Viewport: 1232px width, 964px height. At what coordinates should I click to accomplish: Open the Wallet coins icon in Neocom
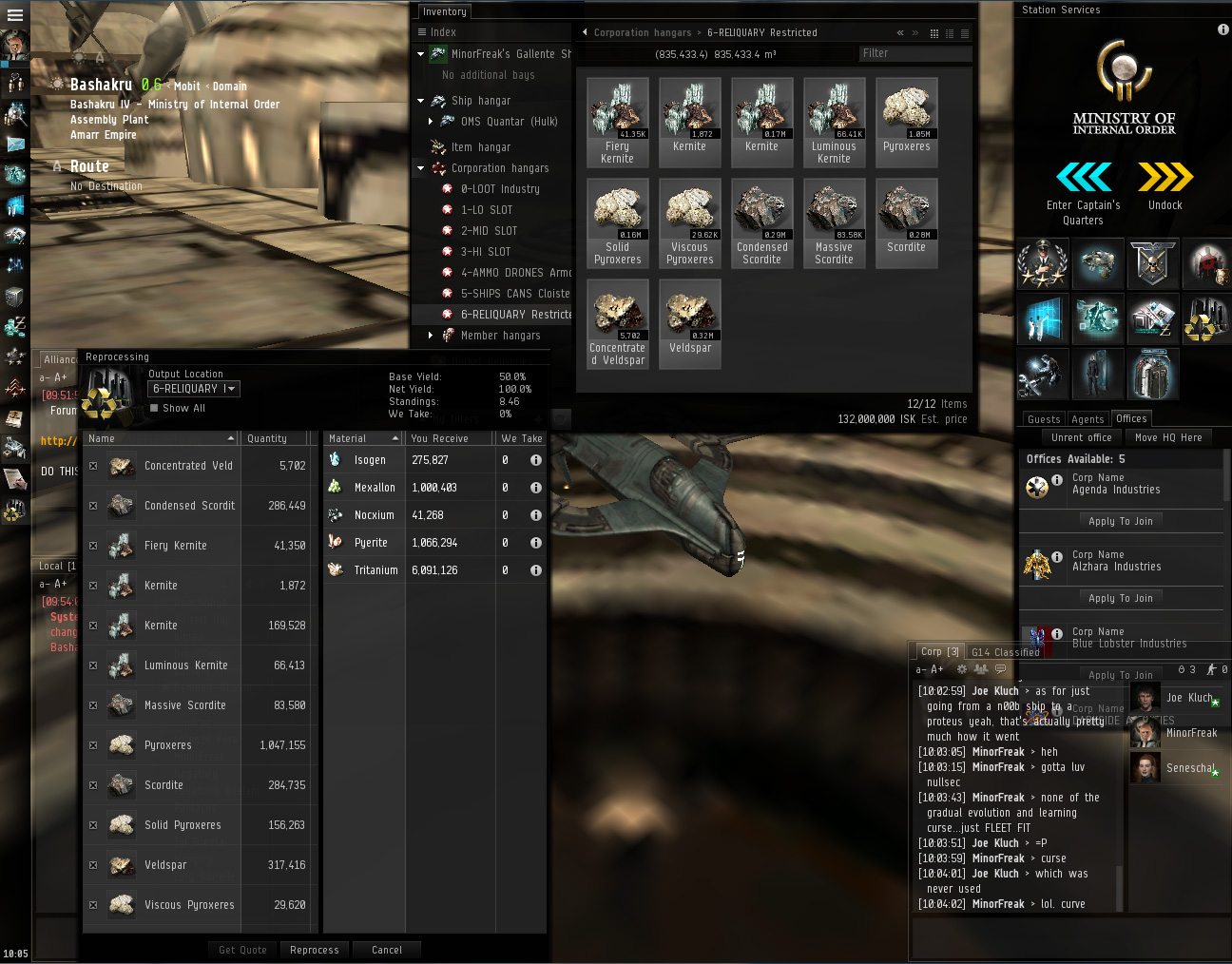click(x=14, y=326)
